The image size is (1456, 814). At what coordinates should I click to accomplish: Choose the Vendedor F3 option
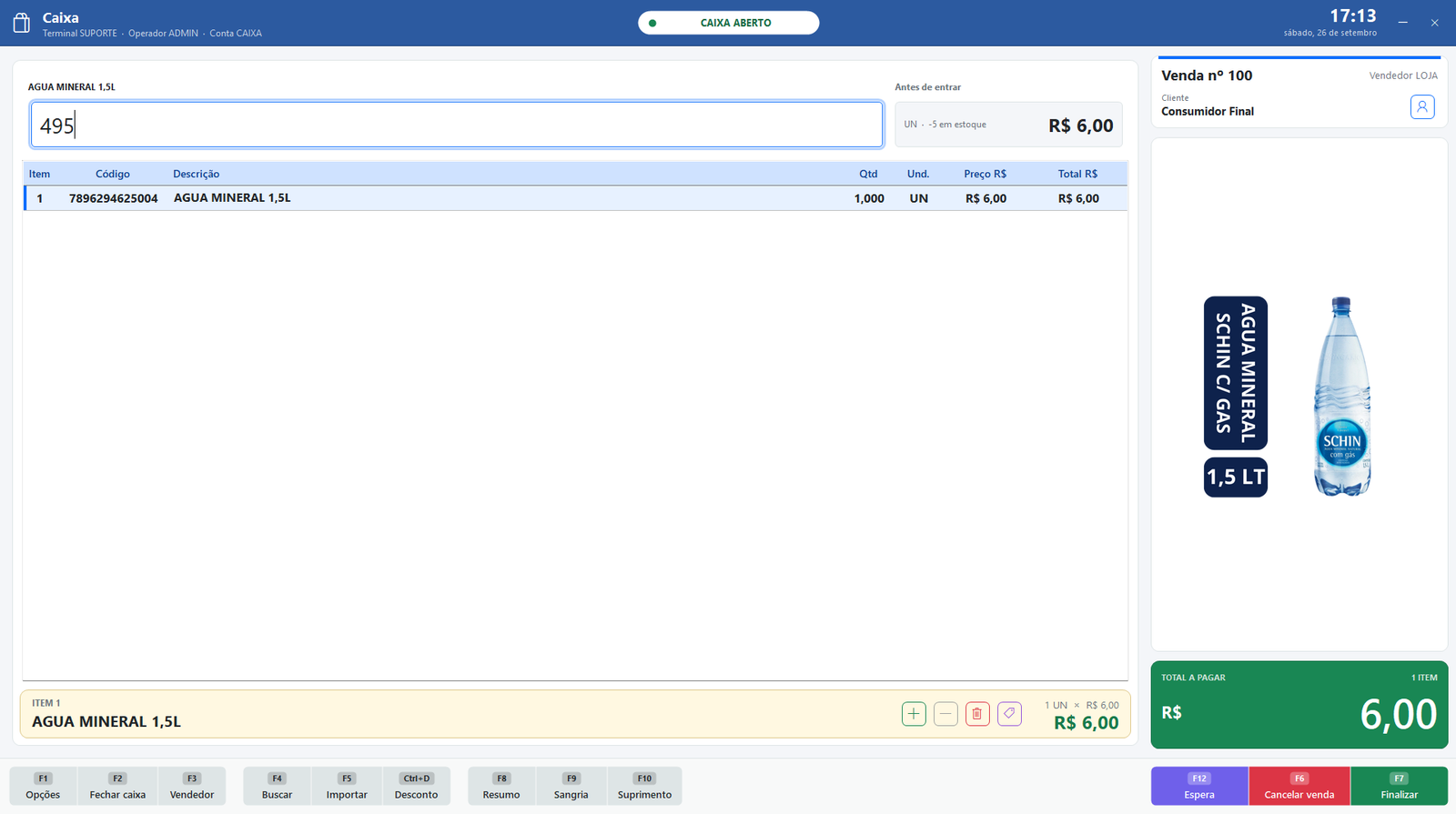[x=192, y=786]
